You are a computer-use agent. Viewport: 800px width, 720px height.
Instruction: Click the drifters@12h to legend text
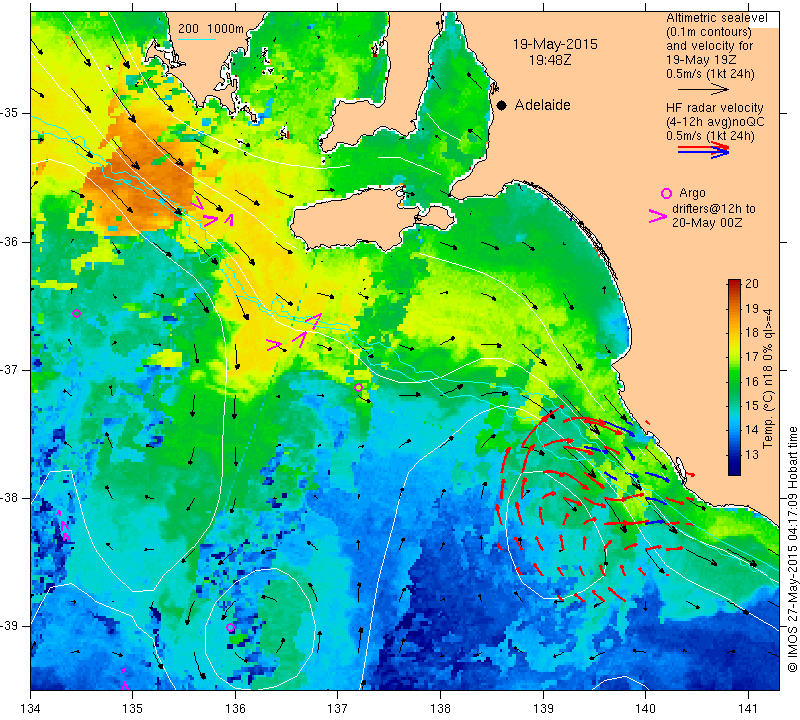[x=713, y=209]
